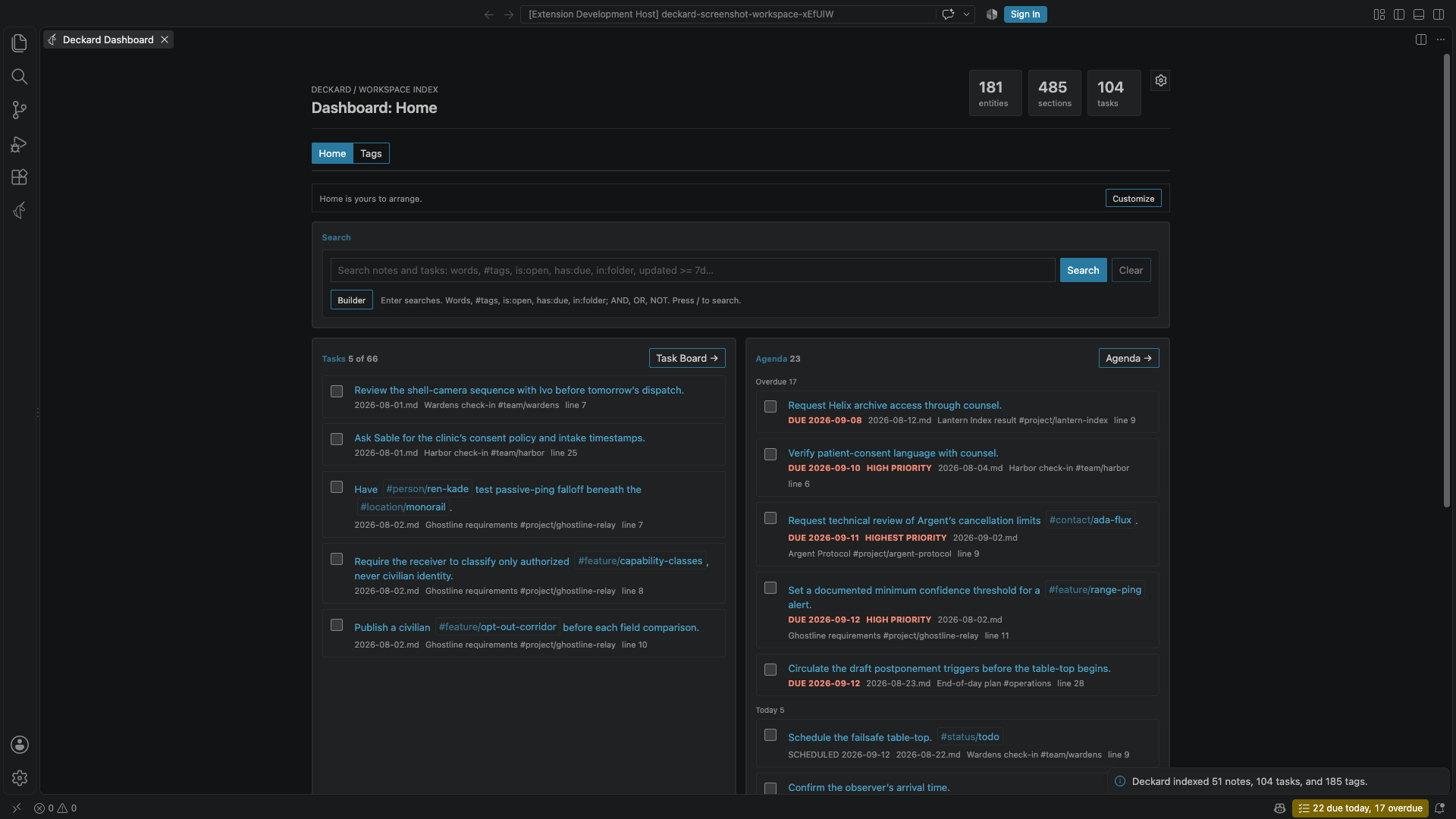The height and width of the screenshot is (819, 1456).
Task: Toggle the bottom panel icon
Action: [1419, 14]
